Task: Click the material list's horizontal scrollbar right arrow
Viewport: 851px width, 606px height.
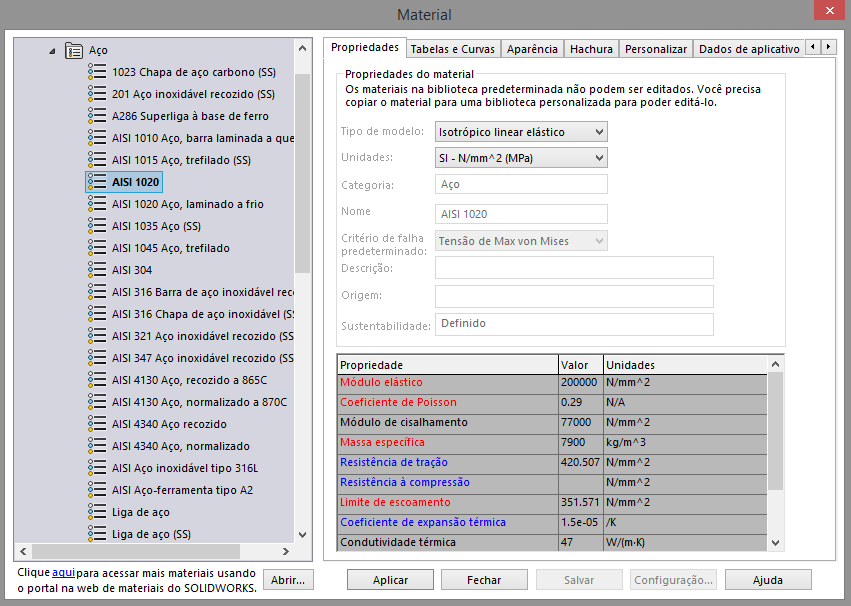Action: point(286,551)
